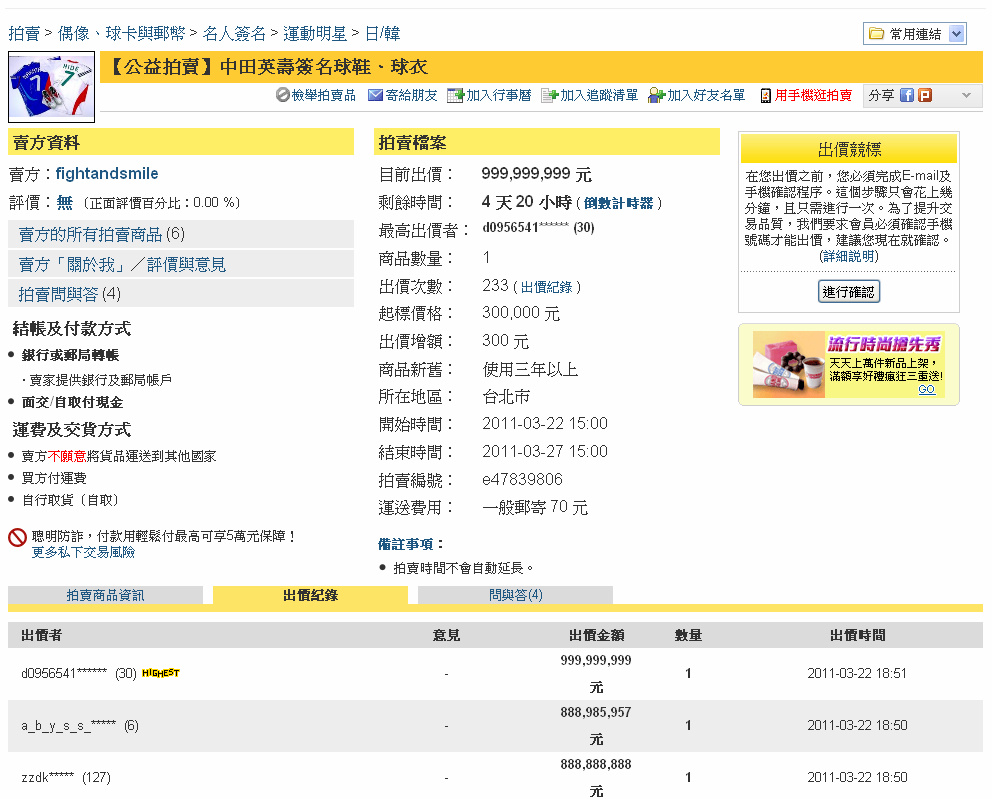
Task: Click the mobile phone icon for 用手機逛拍賣
Action: pyautogui.click(x=766, y=96)
